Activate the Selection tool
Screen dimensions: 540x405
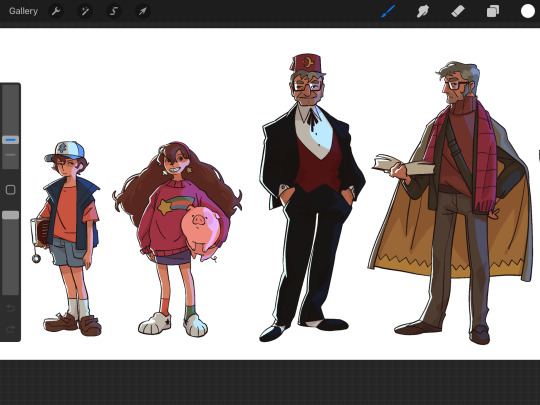pos(114,11)
